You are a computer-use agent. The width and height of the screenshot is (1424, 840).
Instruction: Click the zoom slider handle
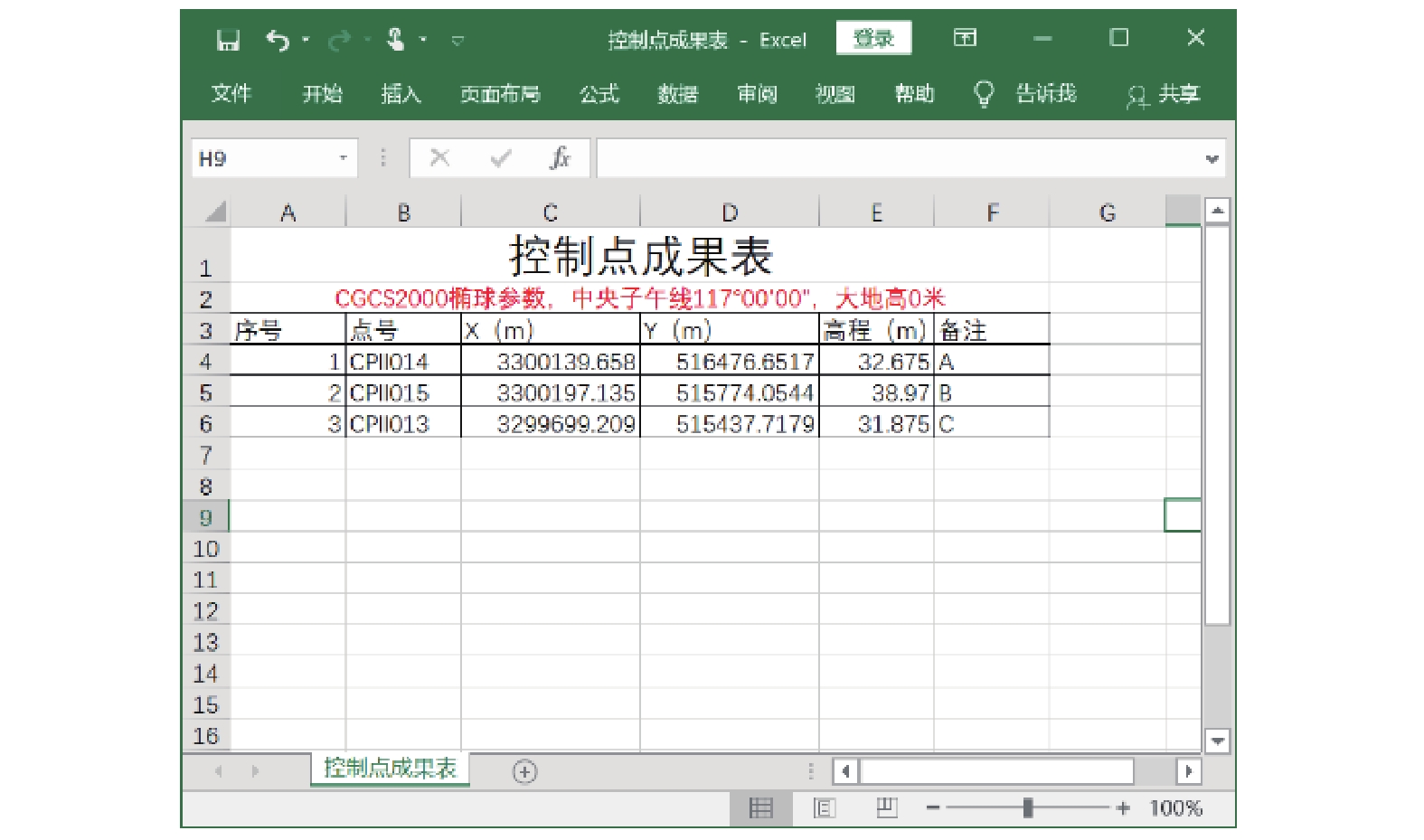click(x=1027, y=807)
